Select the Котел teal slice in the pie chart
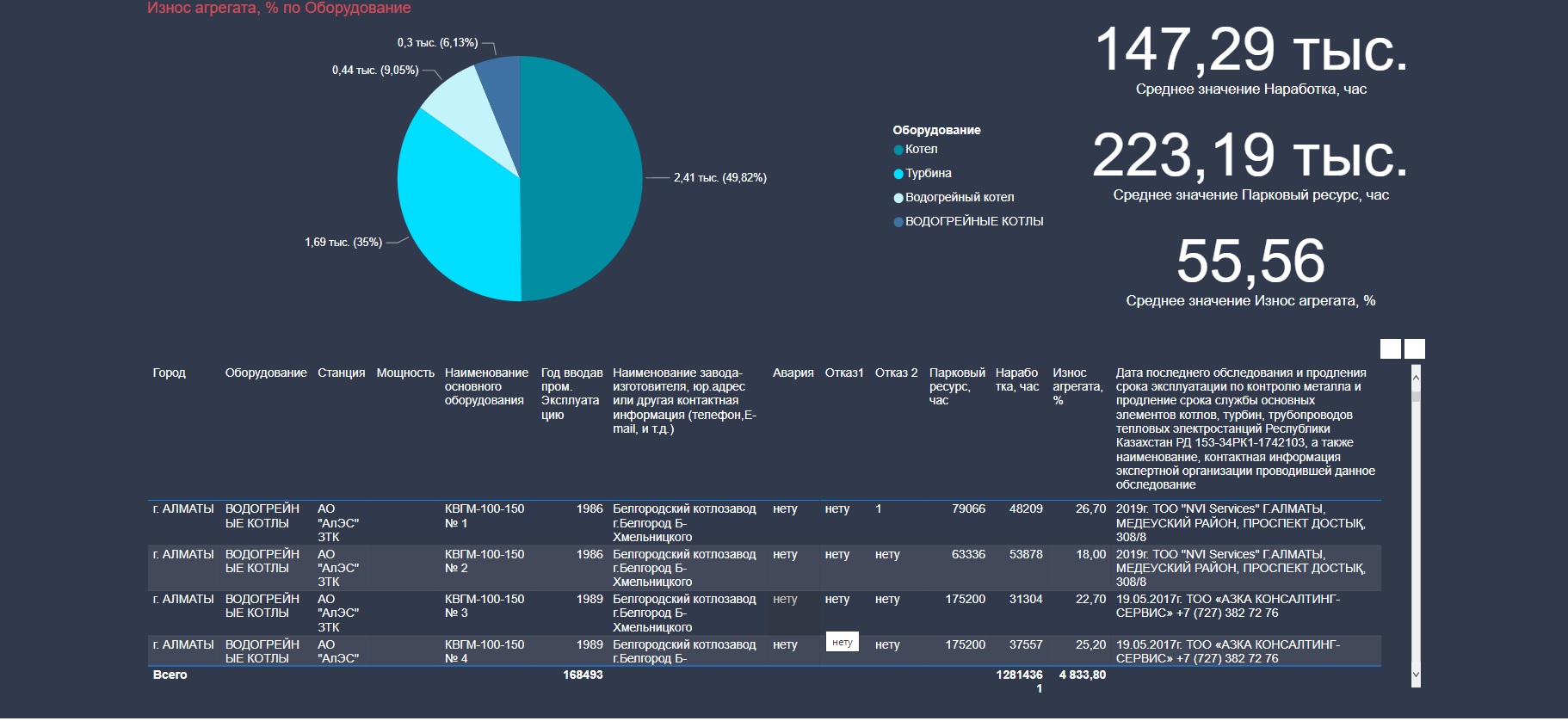Screen dimensions: 1568x721 [581, 178]
